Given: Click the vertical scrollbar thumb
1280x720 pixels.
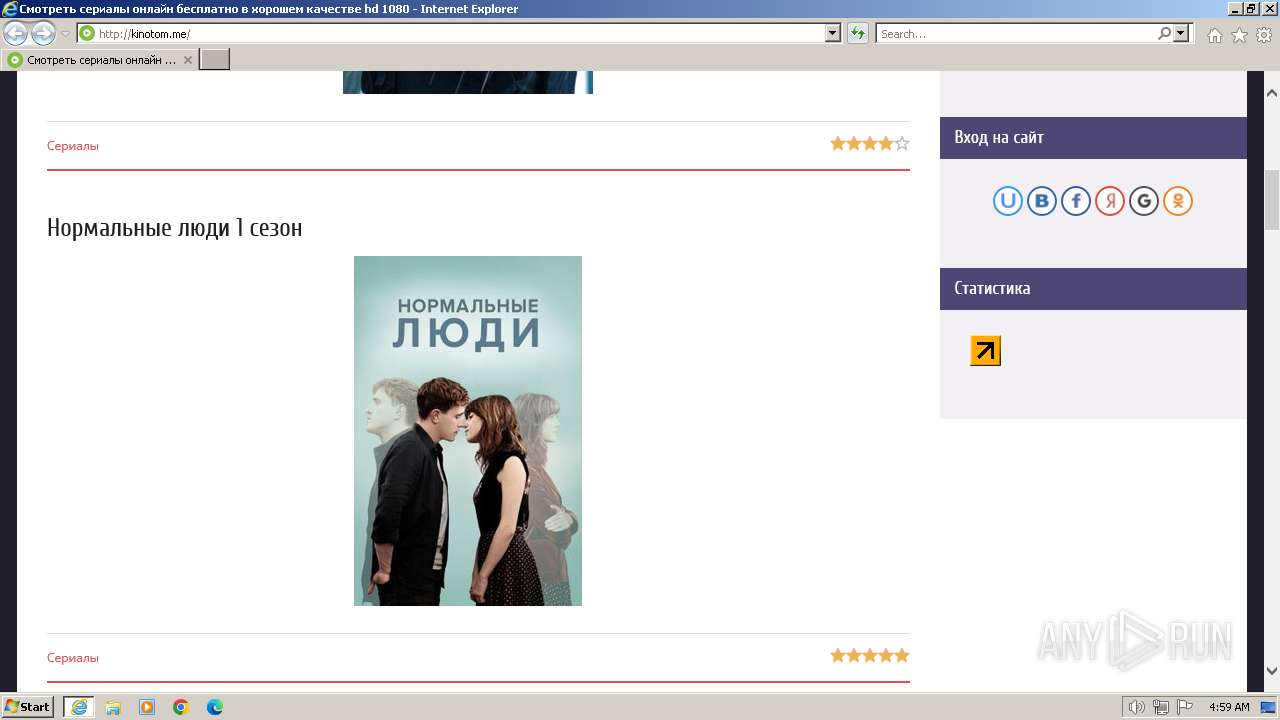Looking at the screenshot, I should click(x=1272, y=200).
